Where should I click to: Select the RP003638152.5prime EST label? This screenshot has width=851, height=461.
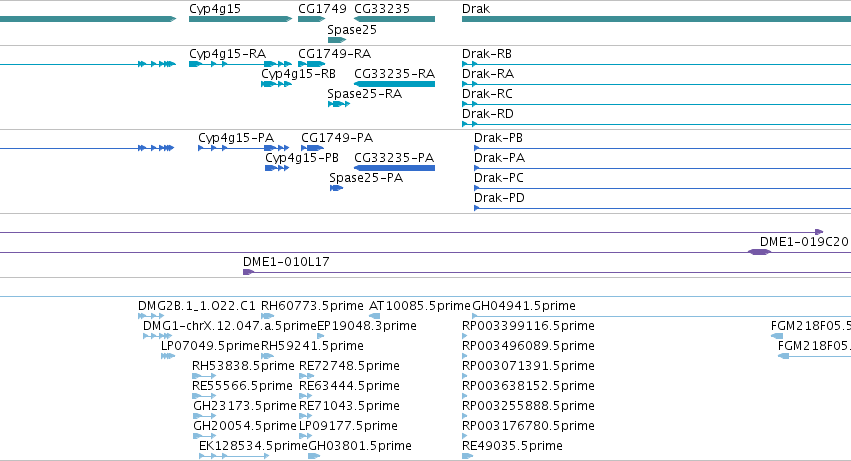[528, 387]
